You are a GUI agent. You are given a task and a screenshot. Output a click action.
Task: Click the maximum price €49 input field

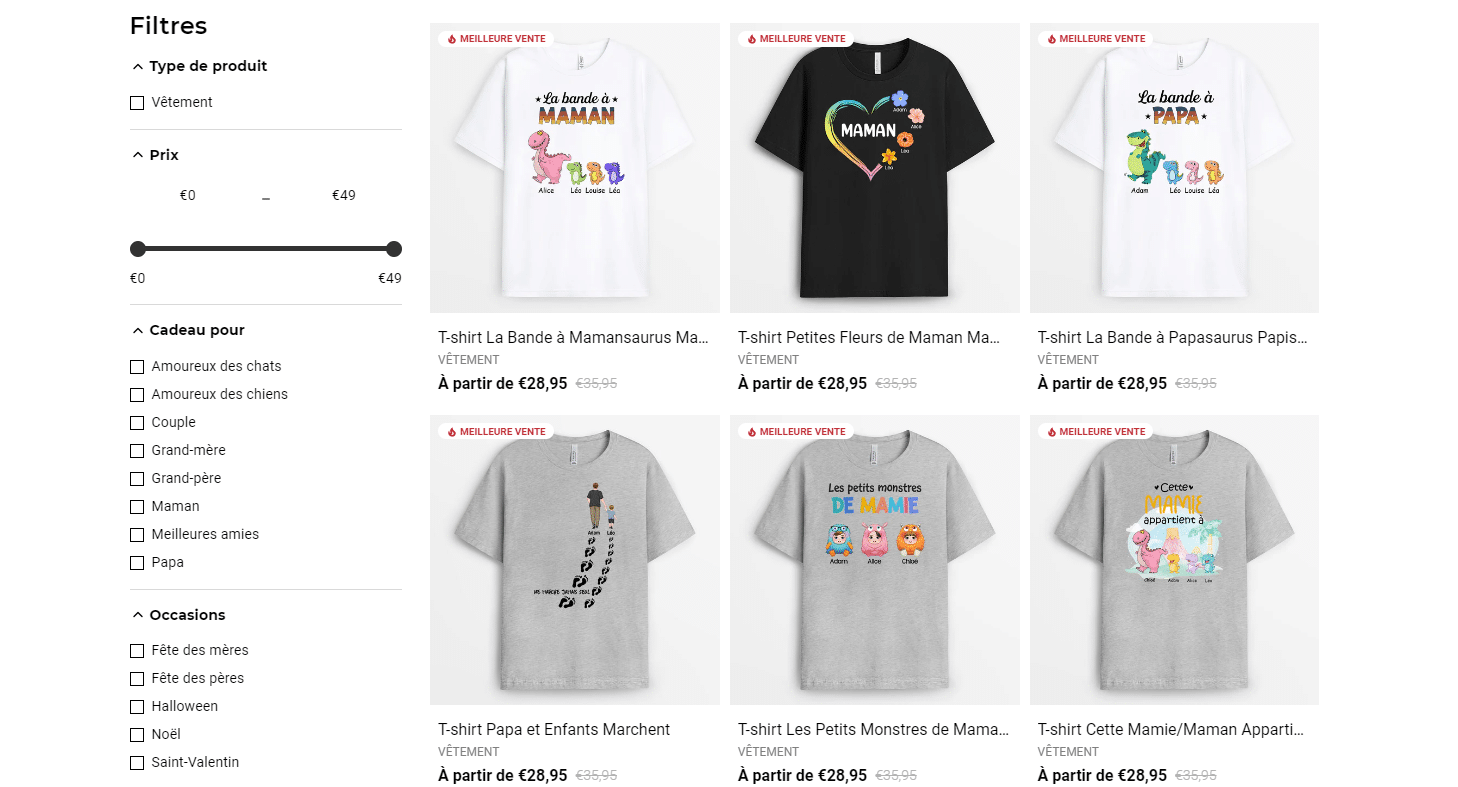344,195
